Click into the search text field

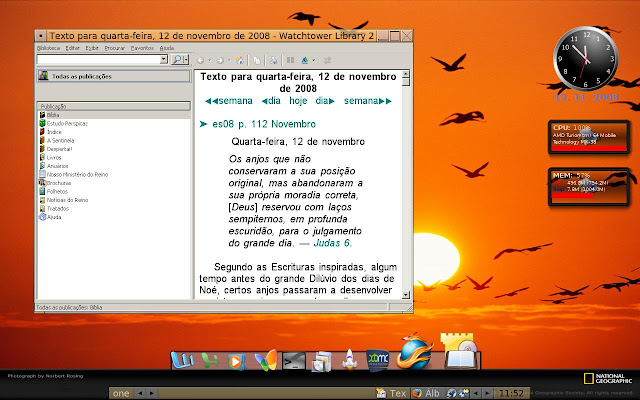[98, 60]
